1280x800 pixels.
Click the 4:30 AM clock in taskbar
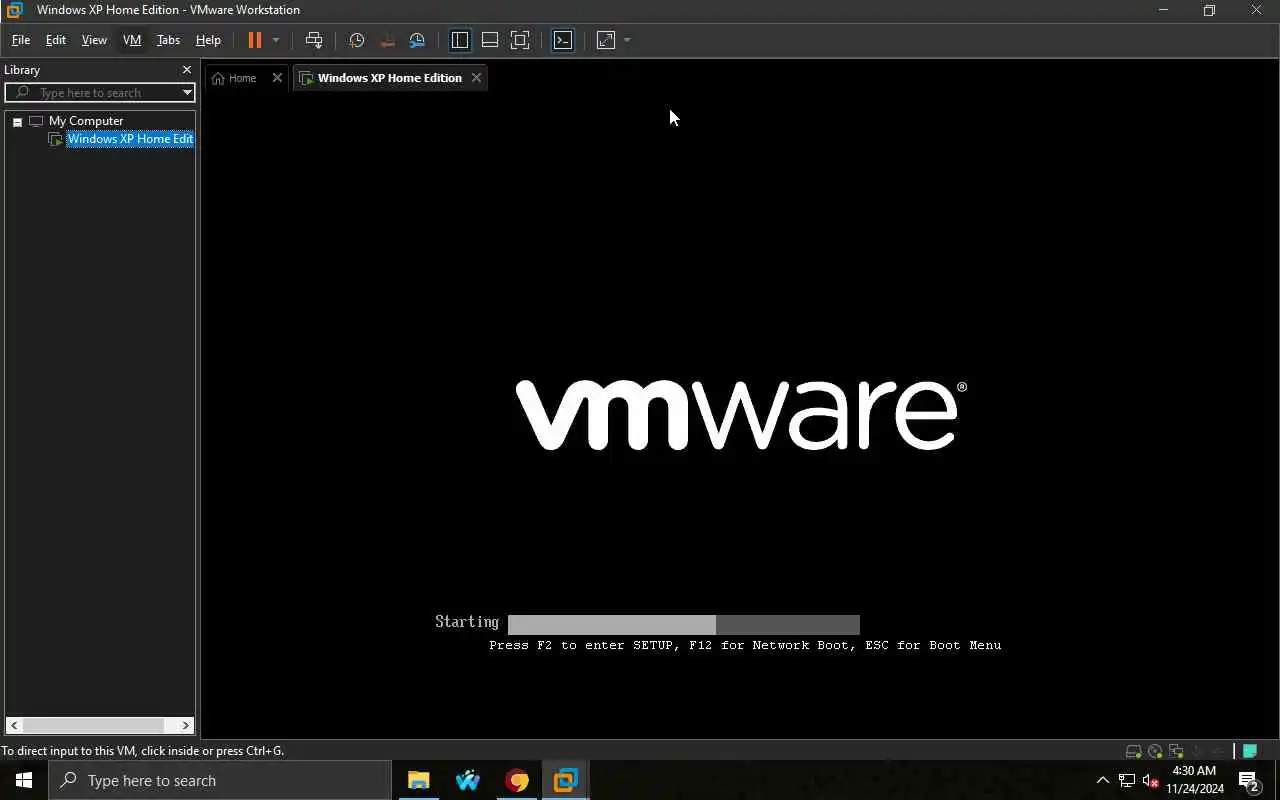click(x=1194, y=780)
